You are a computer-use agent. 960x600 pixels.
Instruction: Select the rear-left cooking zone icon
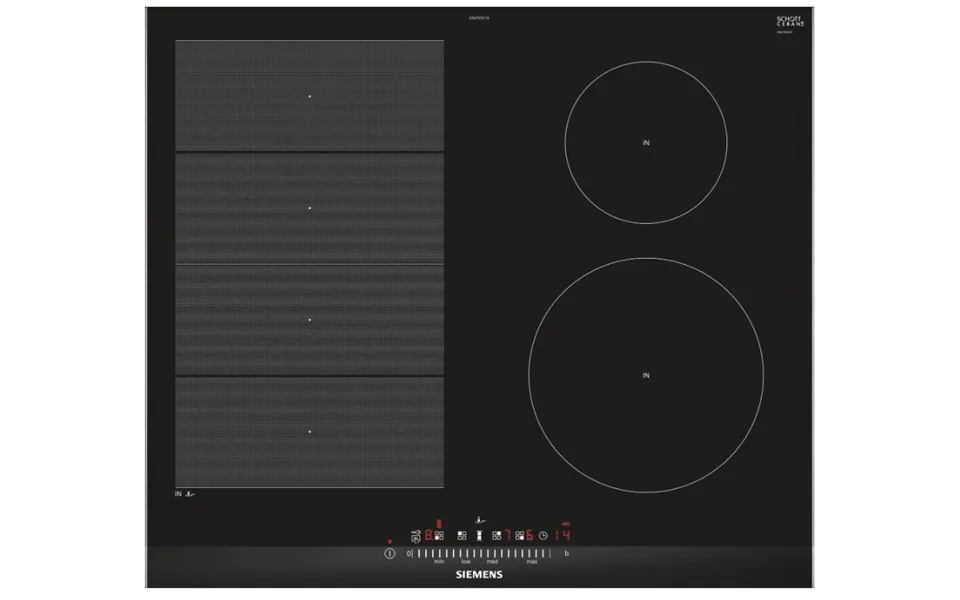pyautogui.click(x=462, y=536)
